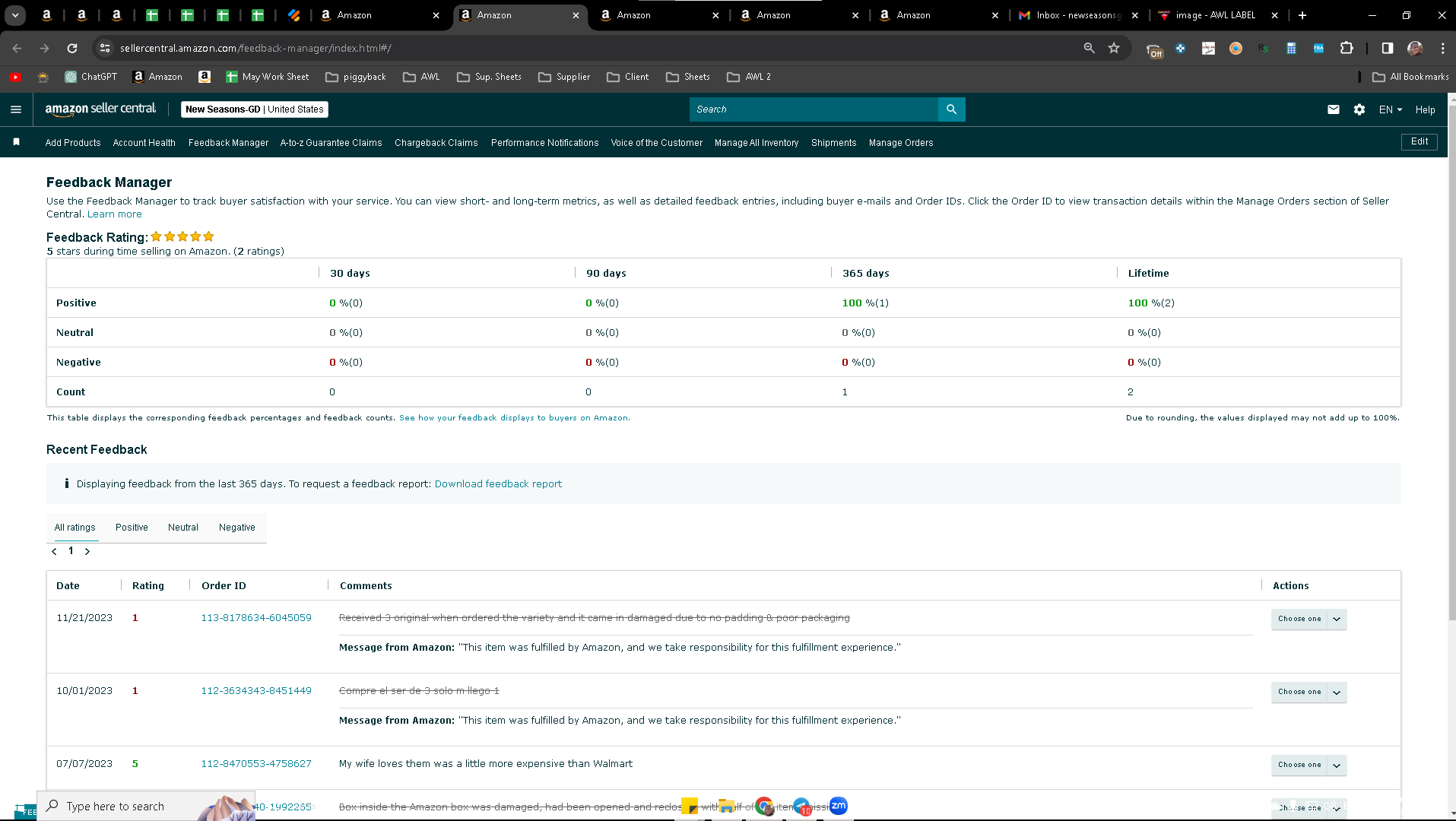1456x821 pixels.
Task: Switch to Neutral feedback tab
Action: (183, 528)
